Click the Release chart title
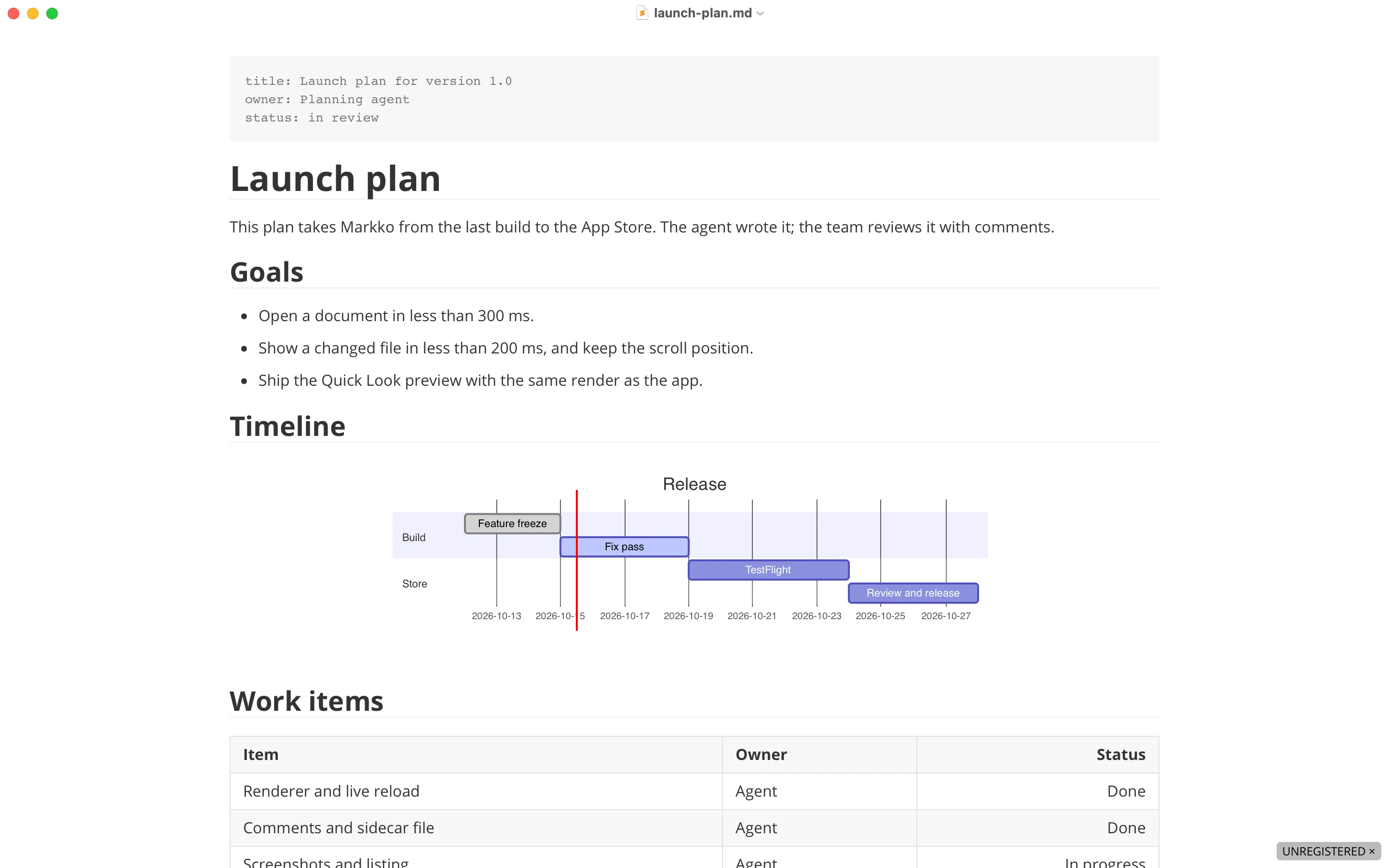The width and height of the screenshot is (1389, 868). (694, 484)
